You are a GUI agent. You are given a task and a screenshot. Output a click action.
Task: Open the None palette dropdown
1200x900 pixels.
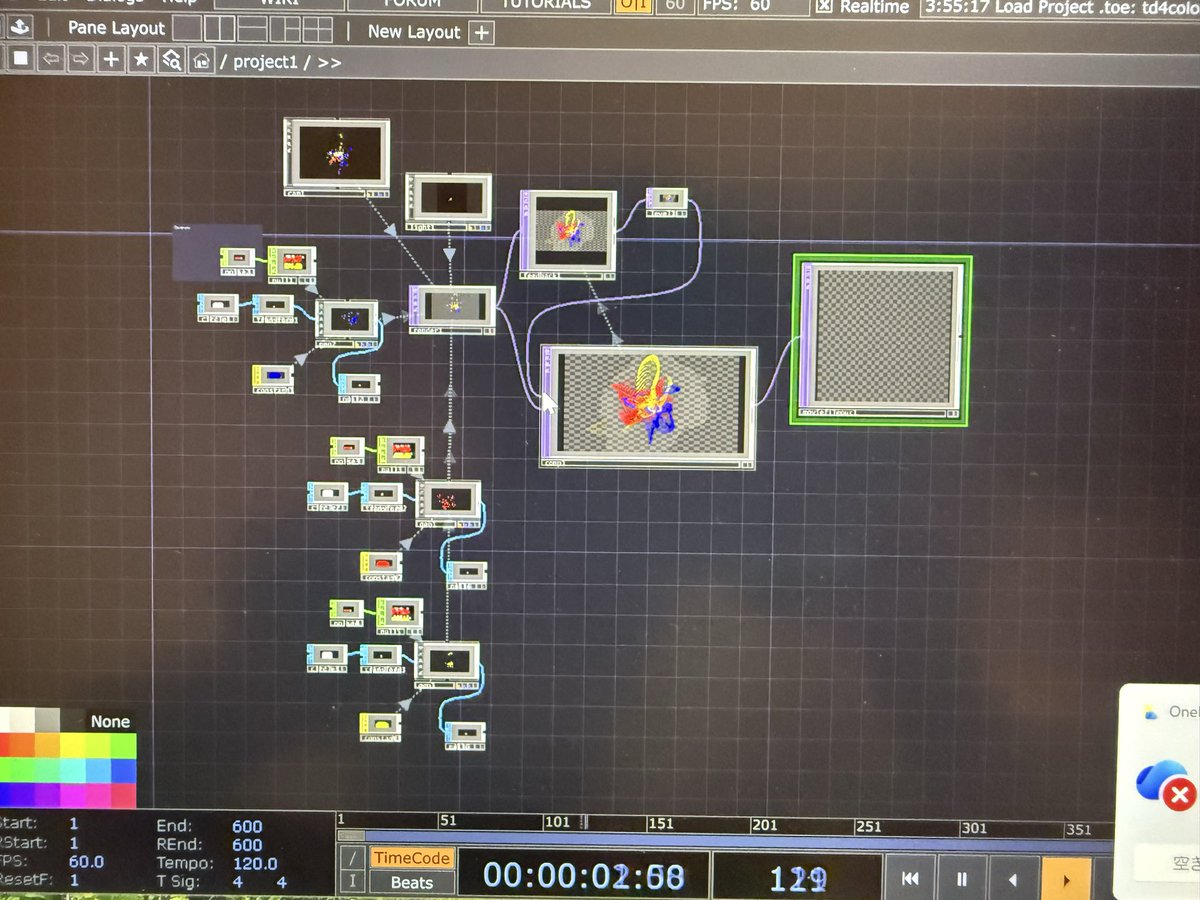[x=110, y=721]
